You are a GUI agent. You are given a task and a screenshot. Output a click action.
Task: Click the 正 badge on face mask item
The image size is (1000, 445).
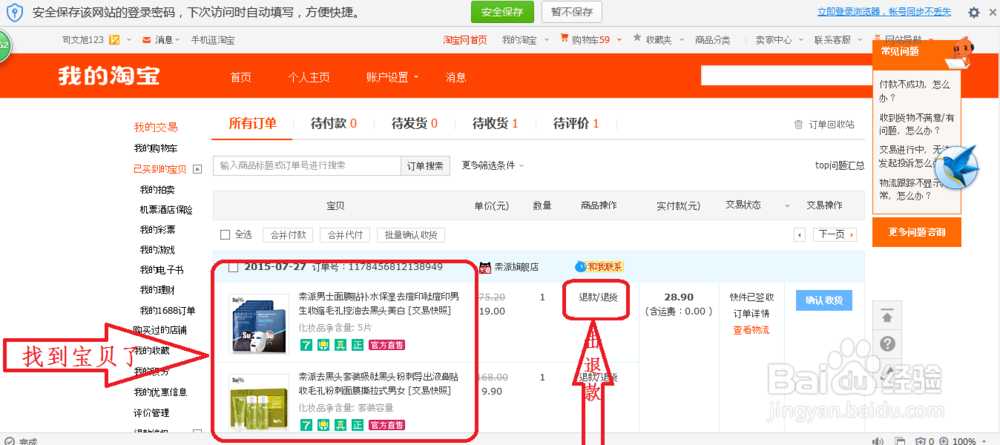click(357, 345)
